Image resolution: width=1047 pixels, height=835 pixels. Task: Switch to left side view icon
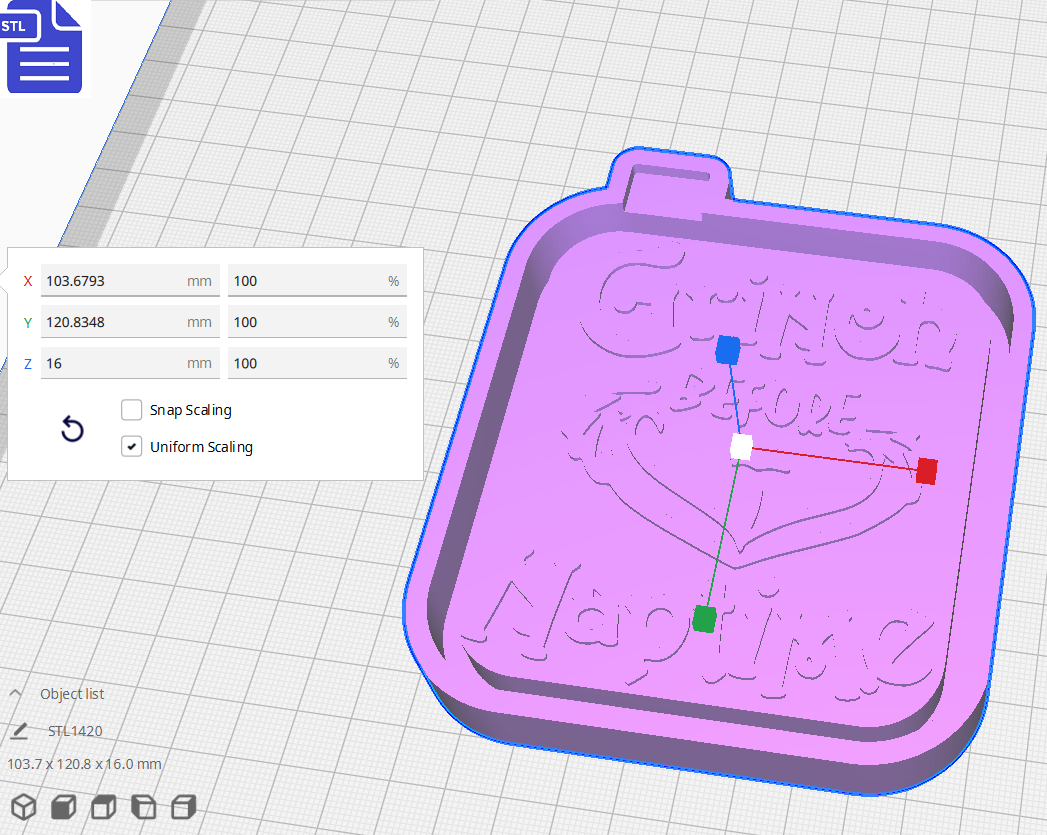(143, 806)
